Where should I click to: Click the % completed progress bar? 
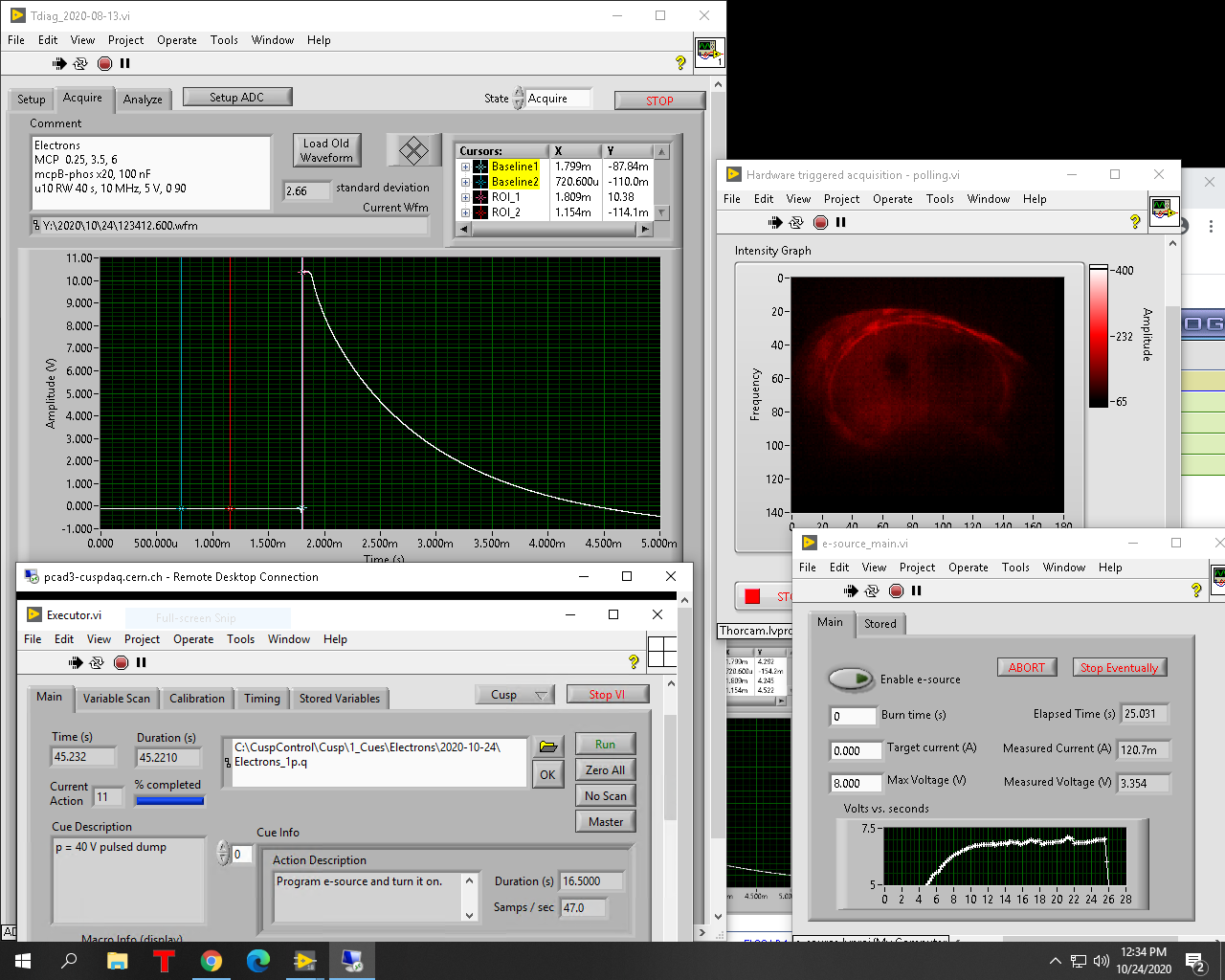pyautogui.click(x=169, y=801)
